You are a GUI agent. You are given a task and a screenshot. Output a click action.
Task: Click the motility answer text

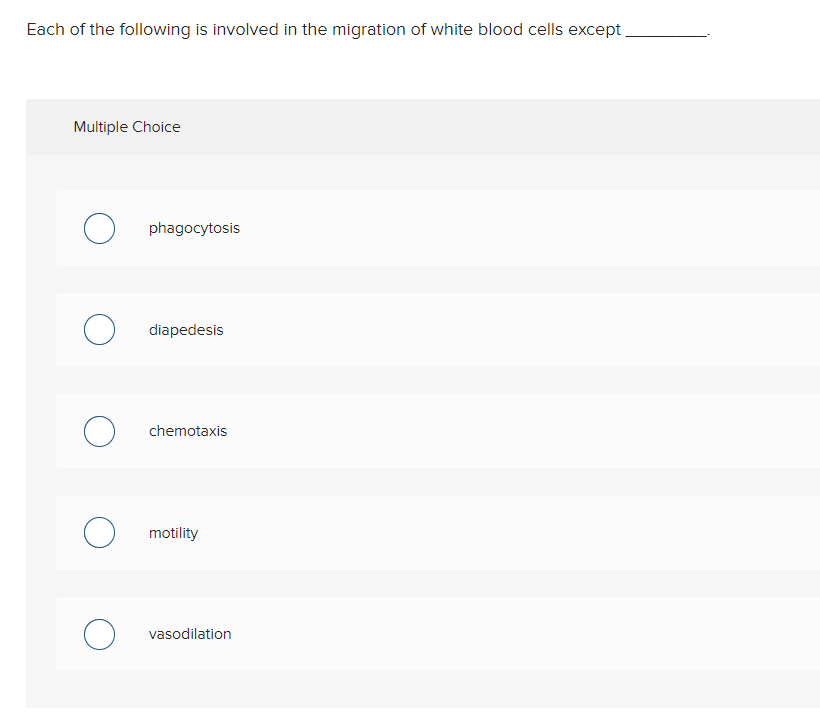(x=173, y=532)
